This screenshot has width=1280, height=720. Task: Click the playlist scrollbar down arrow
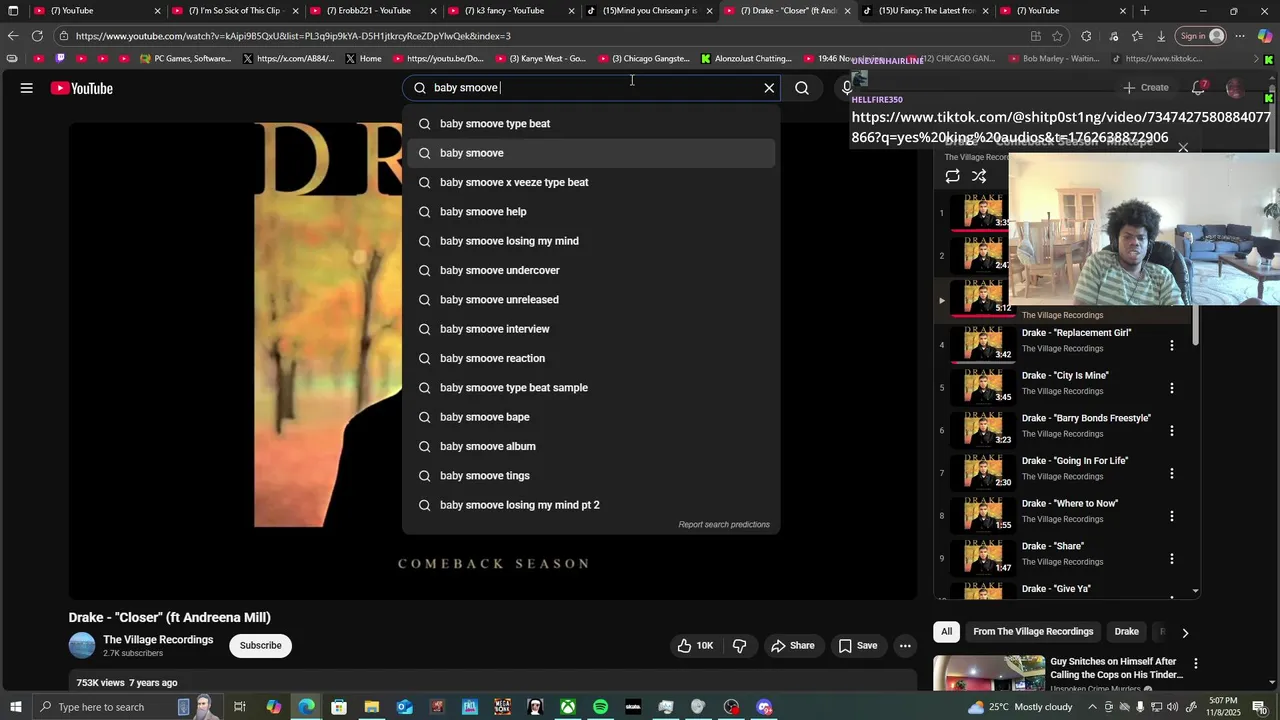click(x=1195, y=592)
